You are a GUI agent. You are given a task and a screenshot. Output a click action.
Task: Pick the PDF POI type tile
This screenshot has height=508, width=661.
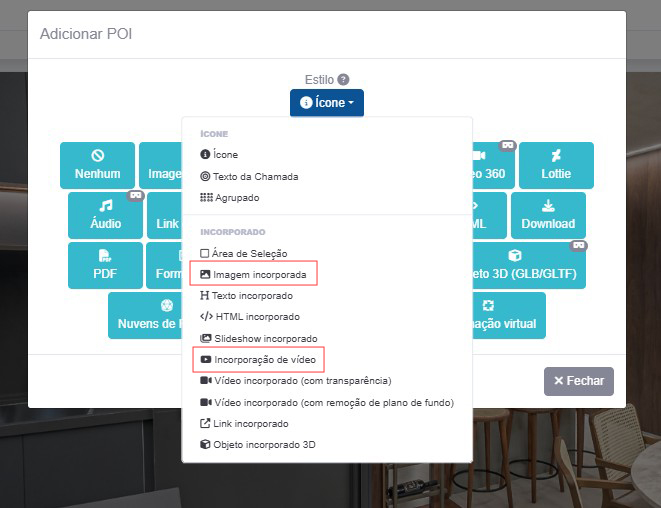tap(105, 265)
